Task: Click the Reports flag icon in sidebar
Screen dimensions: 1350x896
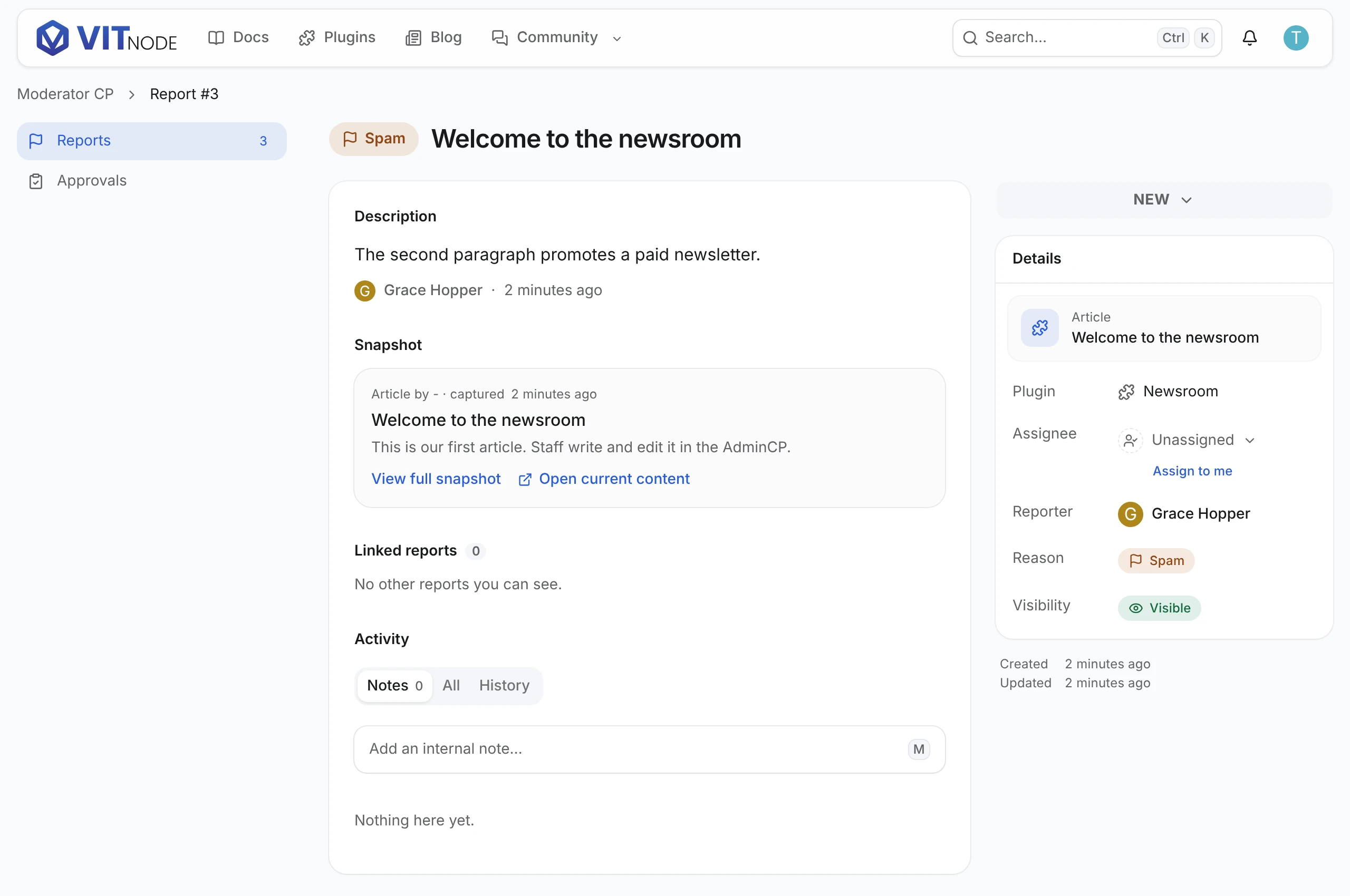Action: (x=36, y=141)
